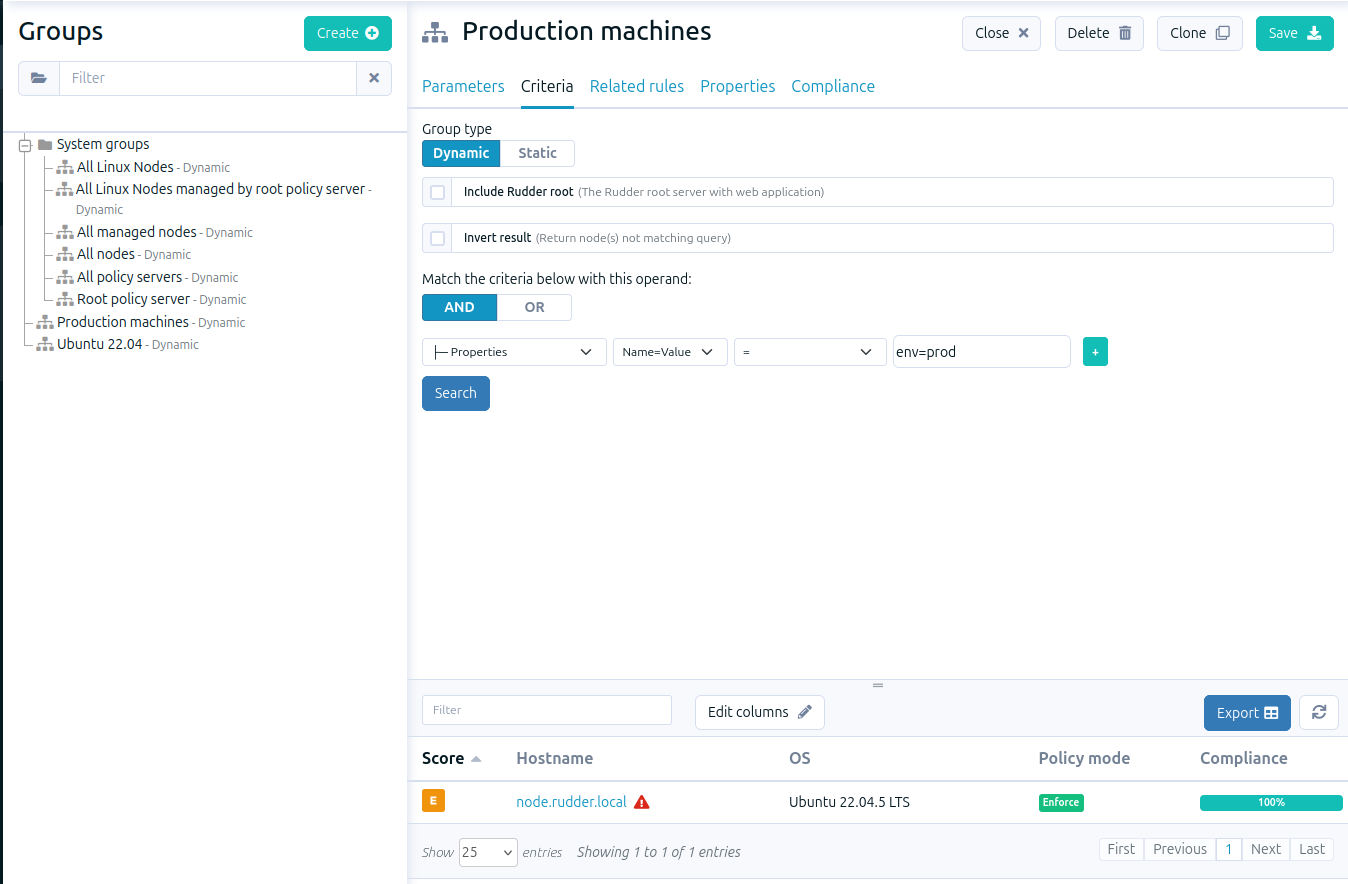The image size is (1348, 884).
Task: Click the Last pagination button
Action: tap(1312, 849)
